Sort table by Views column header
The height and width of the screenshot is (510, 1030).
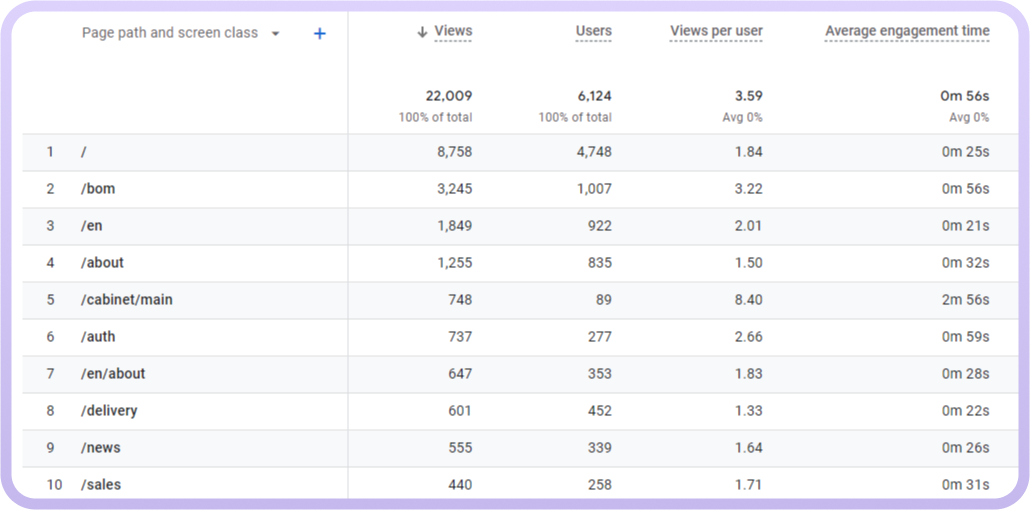point(453,32)
